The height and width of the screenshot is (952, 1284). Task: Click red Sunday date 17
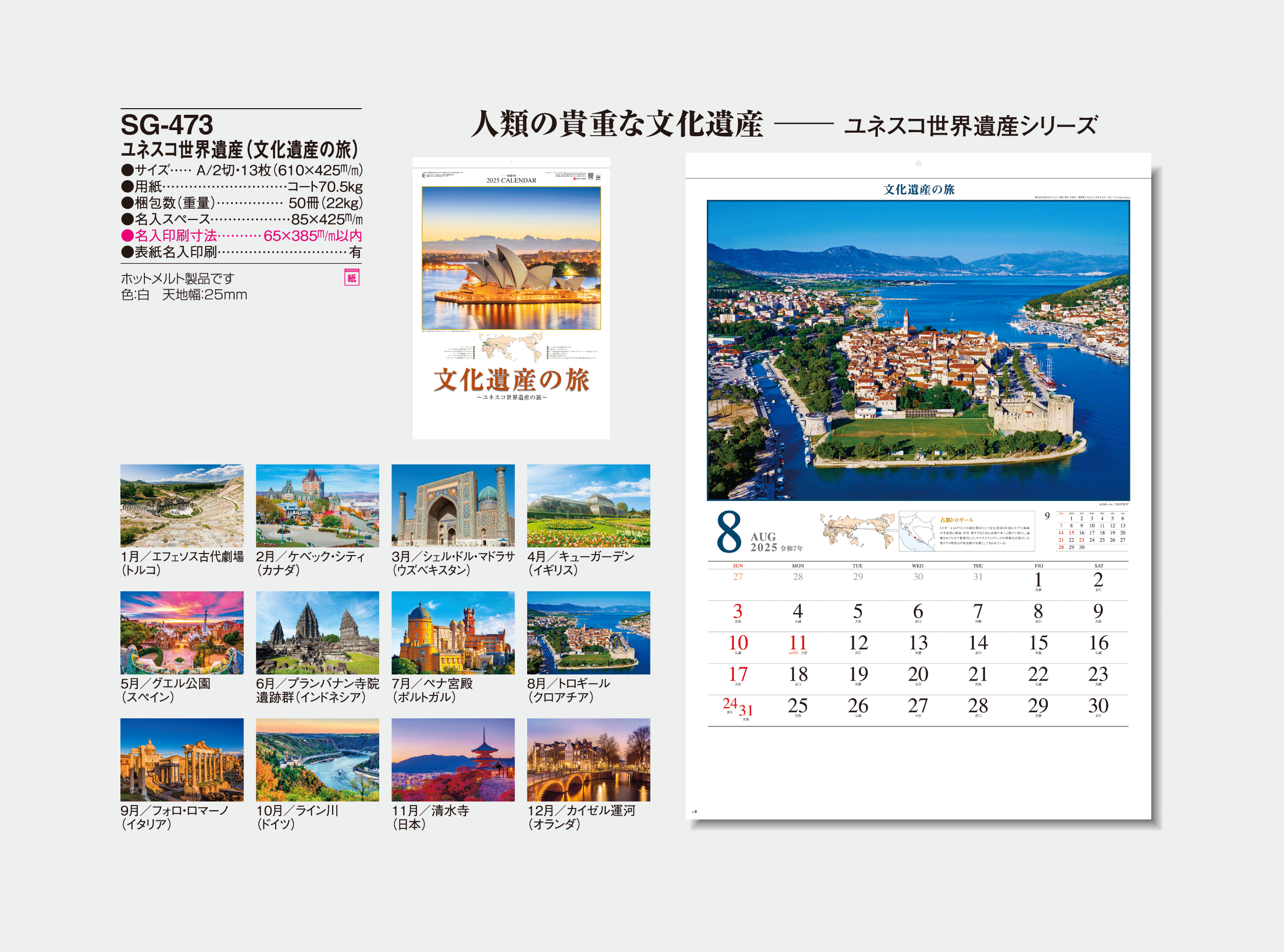[x=737, y=674]
